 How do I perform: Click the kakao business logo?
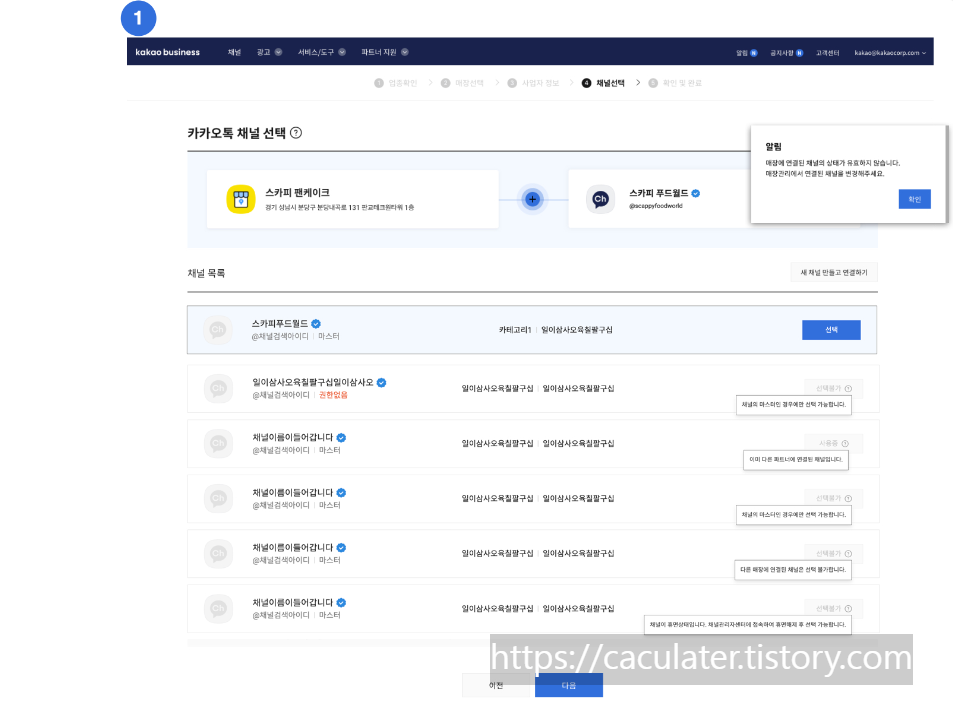pos(167,52)
